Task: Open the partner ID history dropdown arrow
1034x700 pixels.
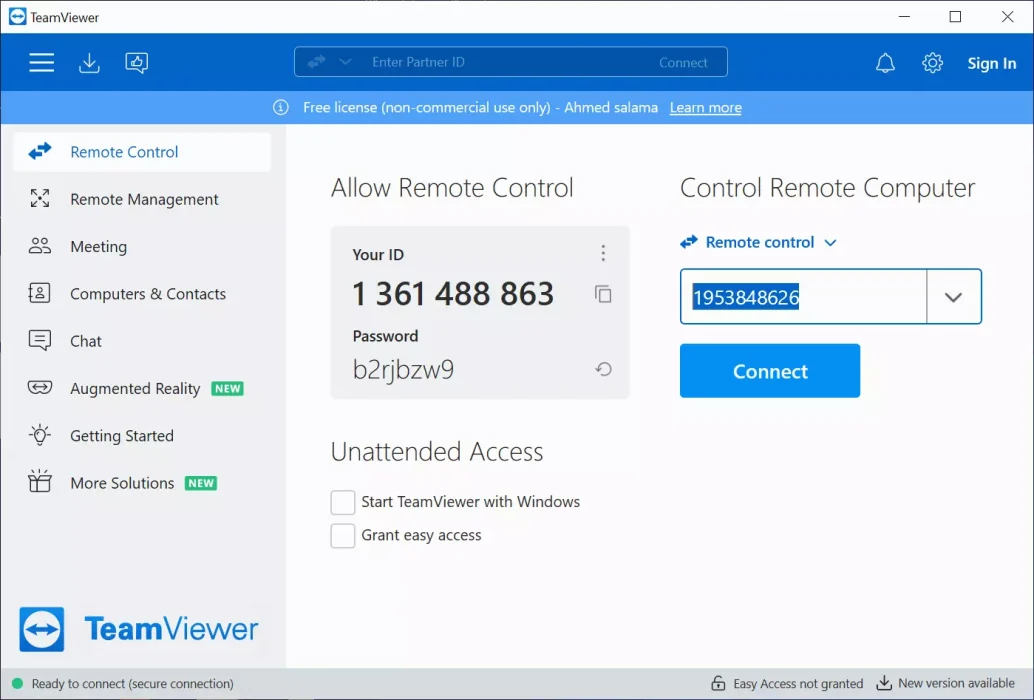Action: (x=954, y=297)
